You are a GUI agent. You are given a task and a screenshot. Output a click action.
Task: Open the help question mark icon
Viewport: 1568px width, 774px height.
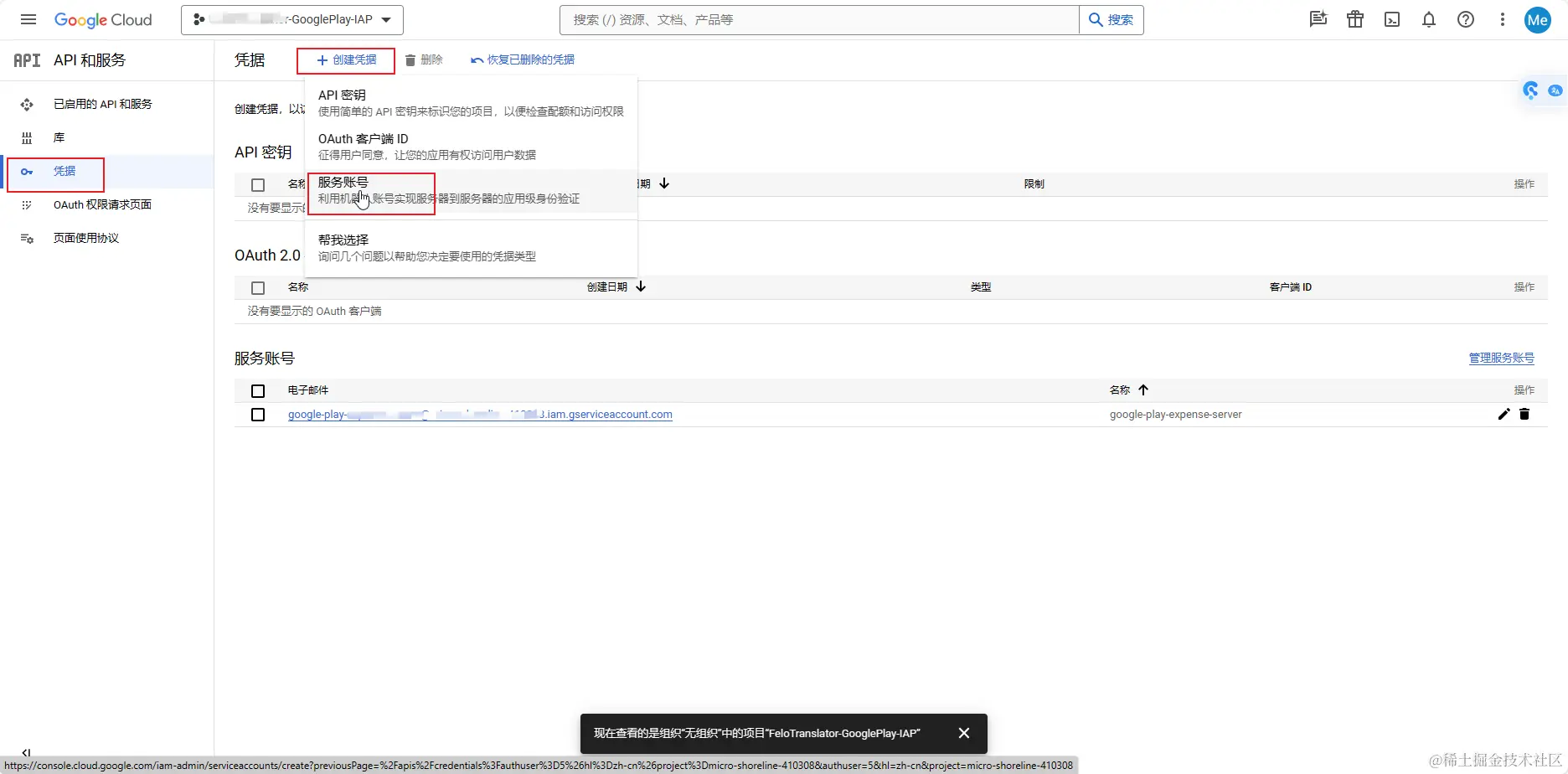click(1466, 19)
